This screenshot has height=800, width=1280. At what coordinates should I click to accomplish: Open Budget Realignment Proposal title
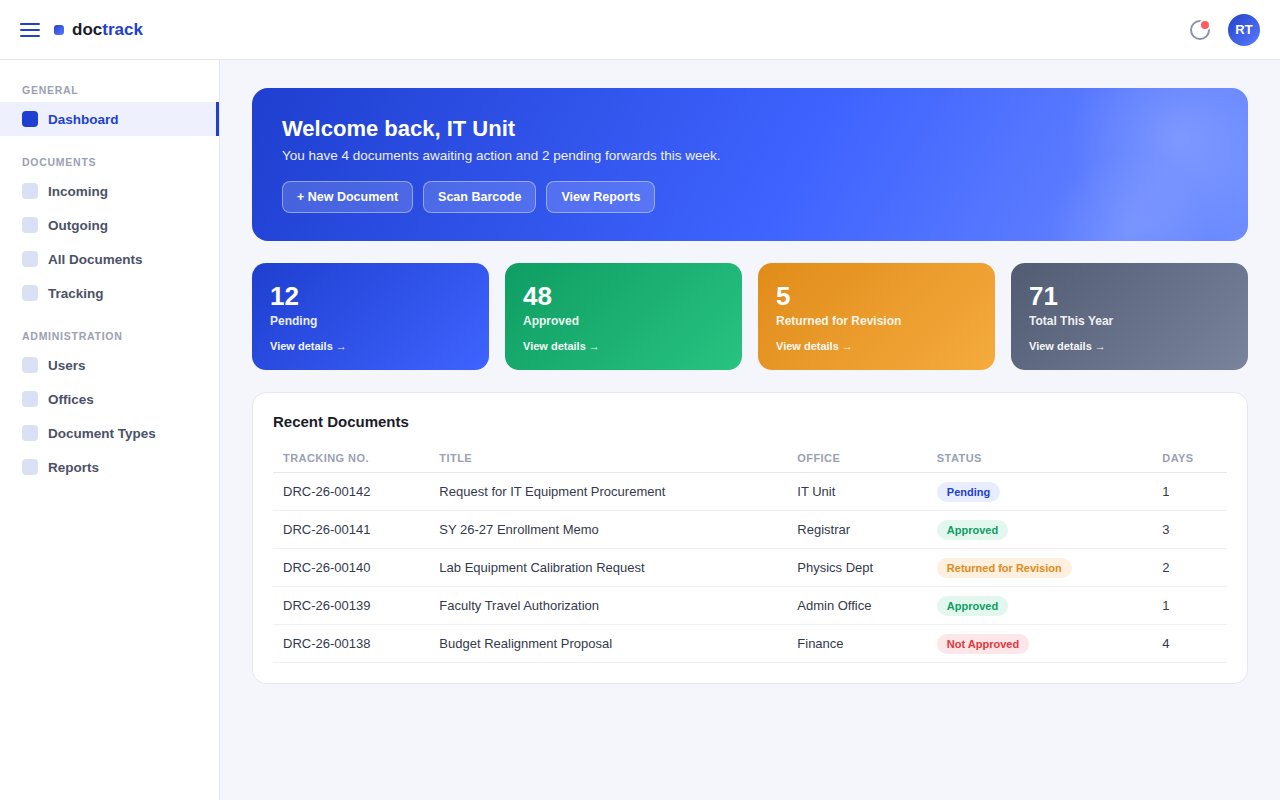pos(526,644)
